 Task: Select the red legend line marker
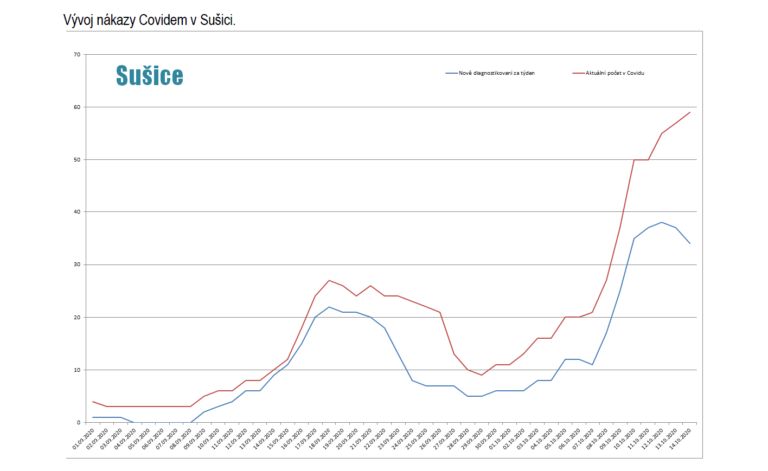(578, 73)
